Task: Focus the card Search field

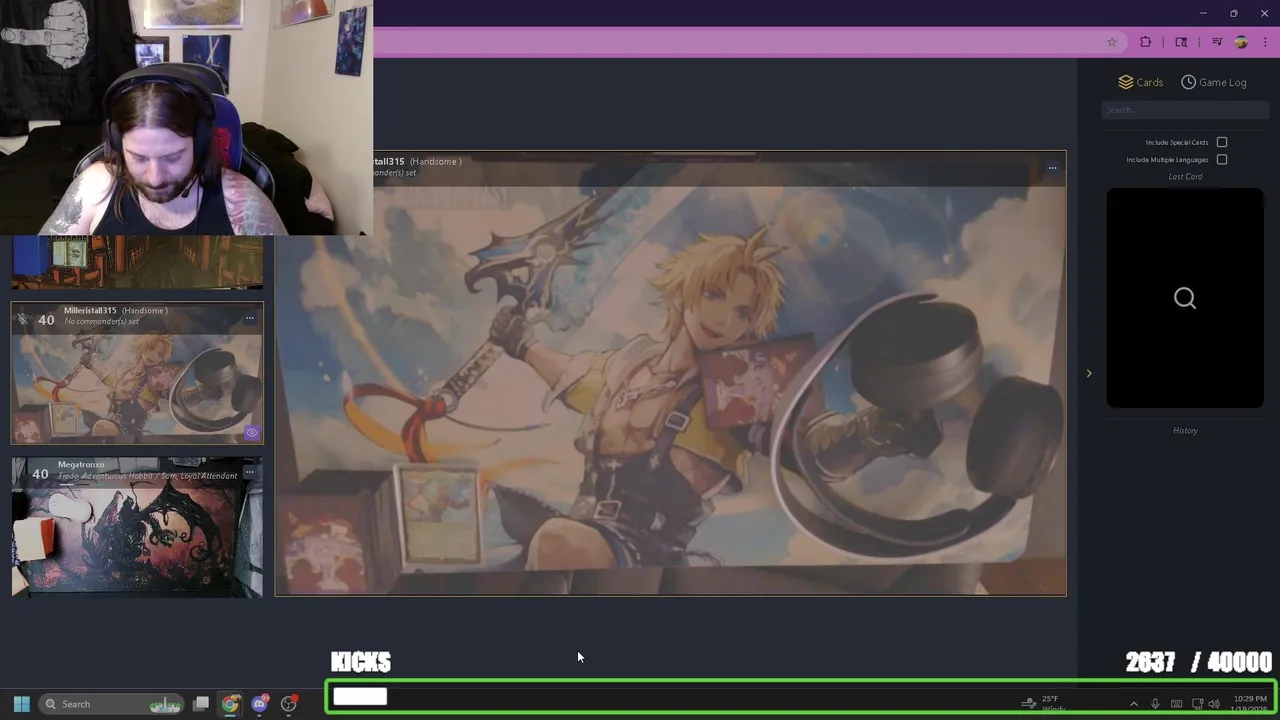Action: tap(1185, 110)
